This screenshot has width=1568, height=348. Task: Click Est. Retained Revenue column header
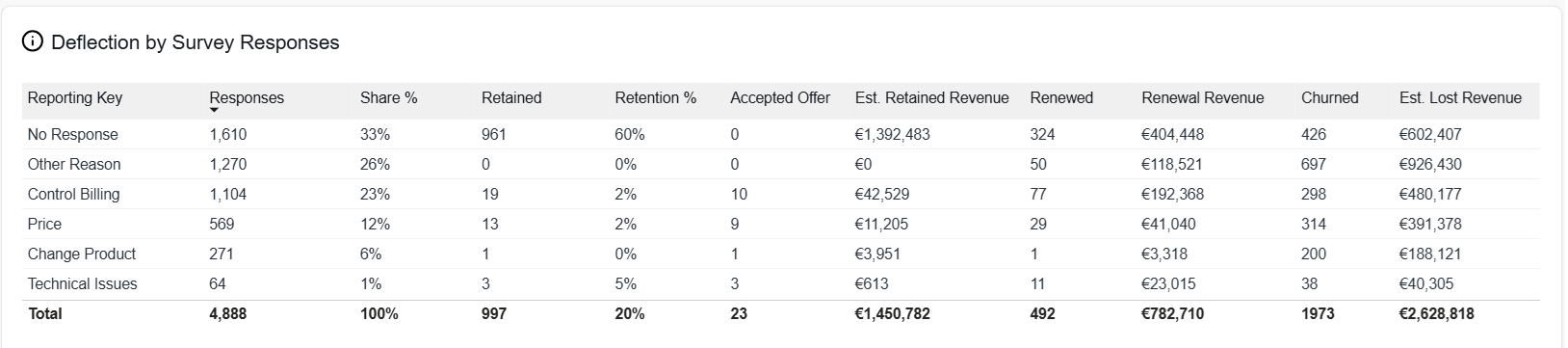pyautogui.click(x=931, y=97)
